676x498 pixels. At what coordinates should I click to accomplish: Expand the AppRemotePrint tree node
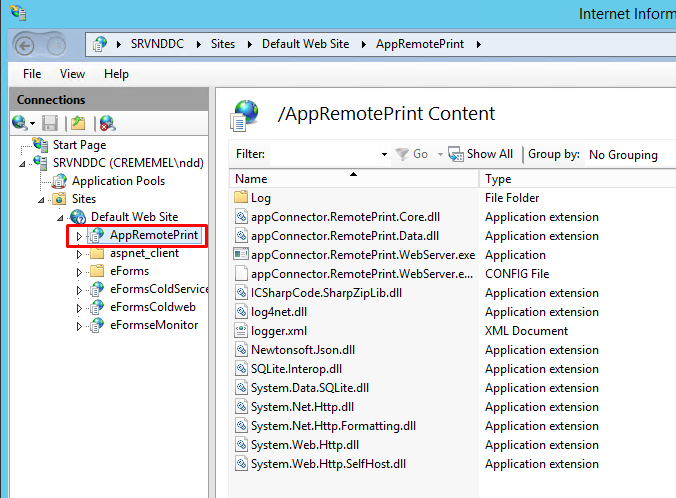click(x=80, y=236)
